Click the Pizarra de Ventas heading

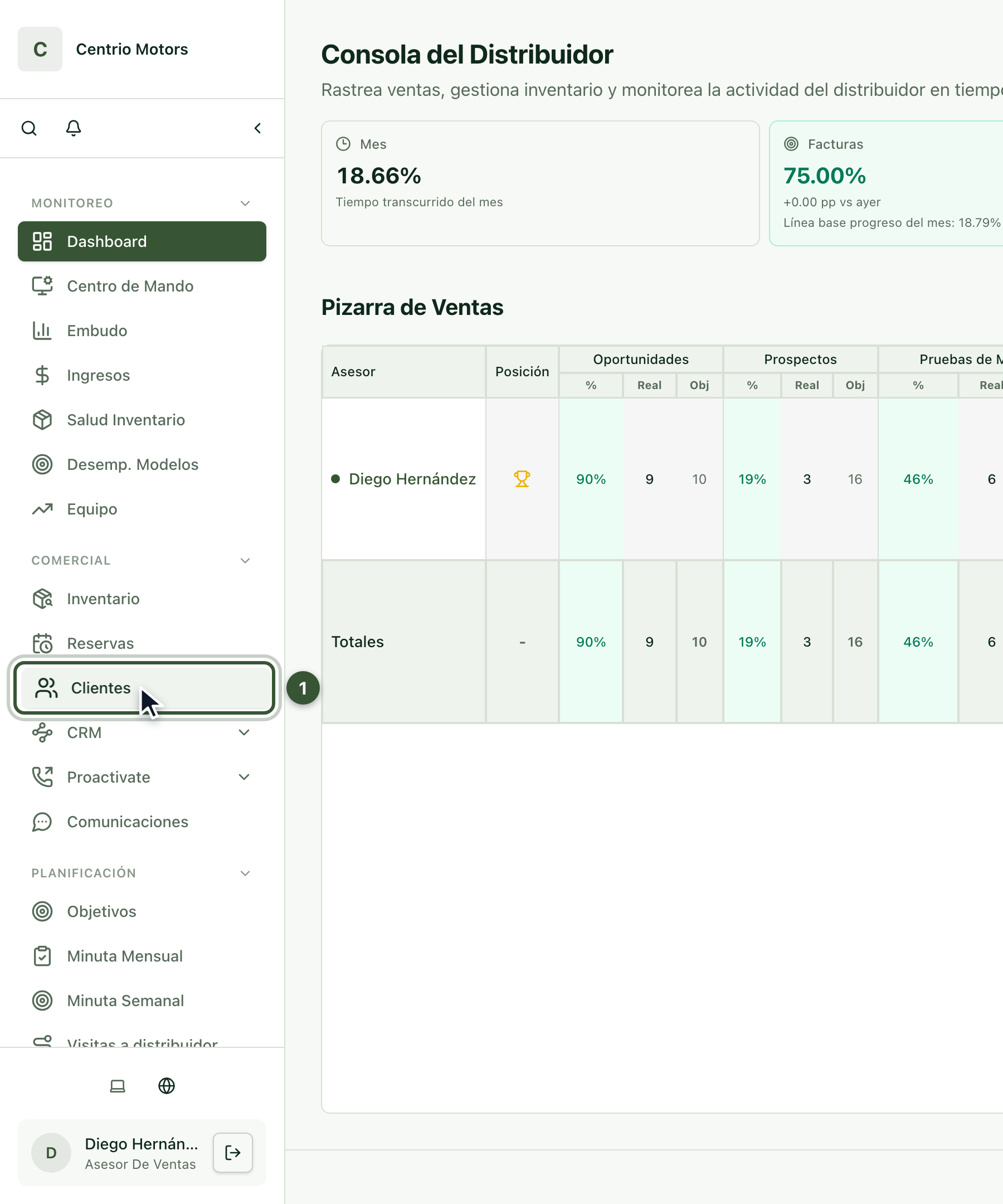[x=412, y=307]
